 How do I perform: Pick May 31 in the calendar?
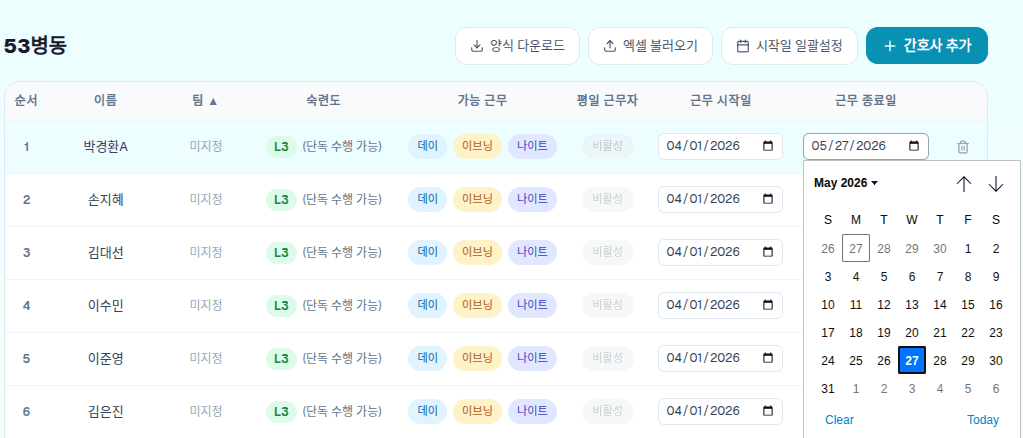click(828, 389)
